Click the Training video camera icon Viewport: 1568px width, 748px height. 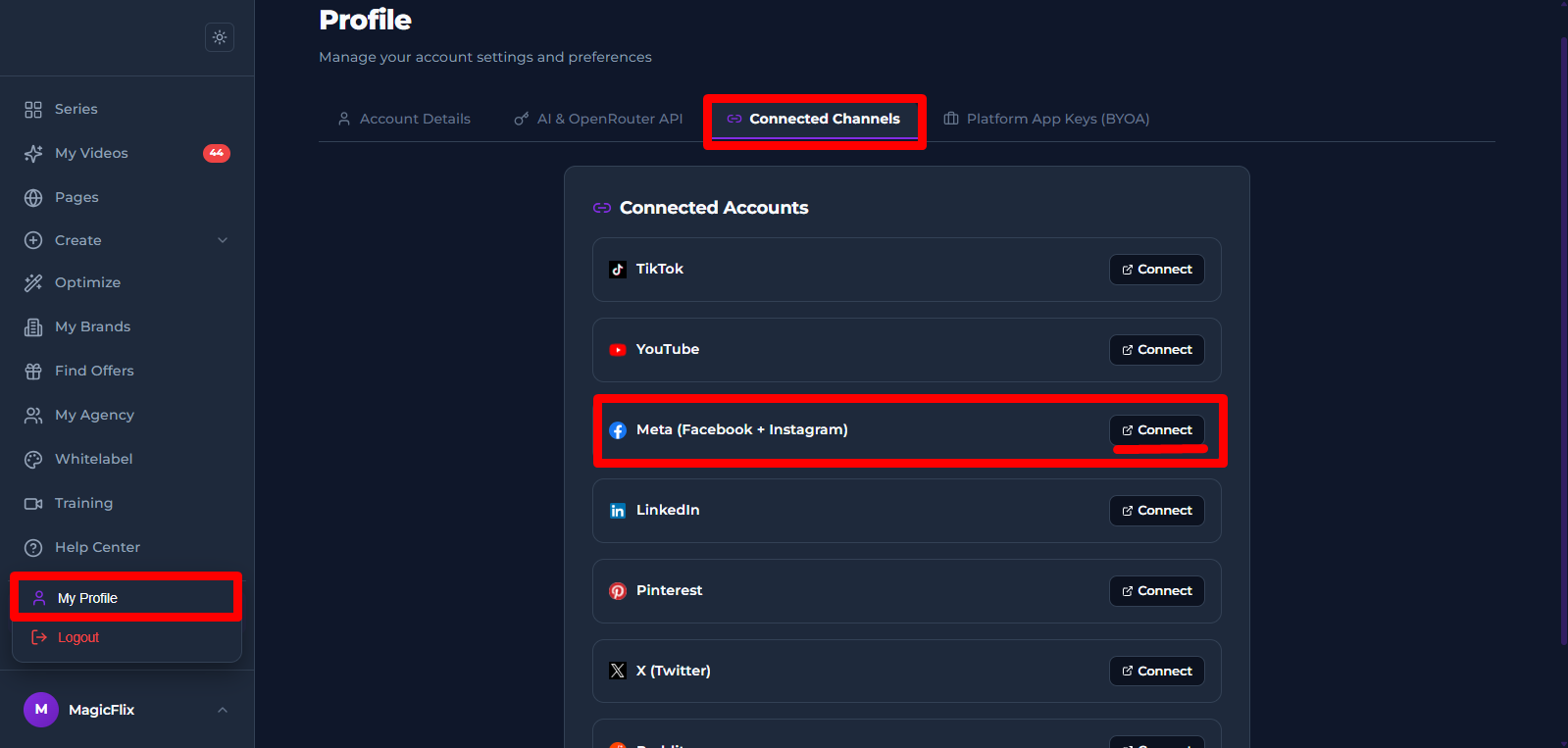pos(33,504)
